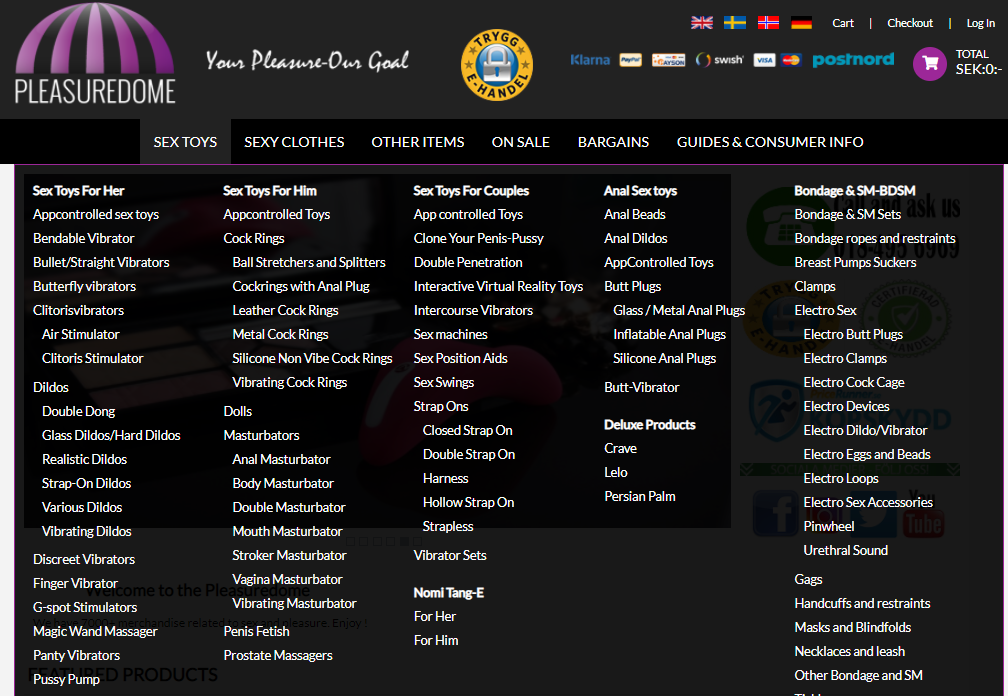Click the Visa card logo
Viewport: 1008px width, 696px height.
(x=764, y=60)
